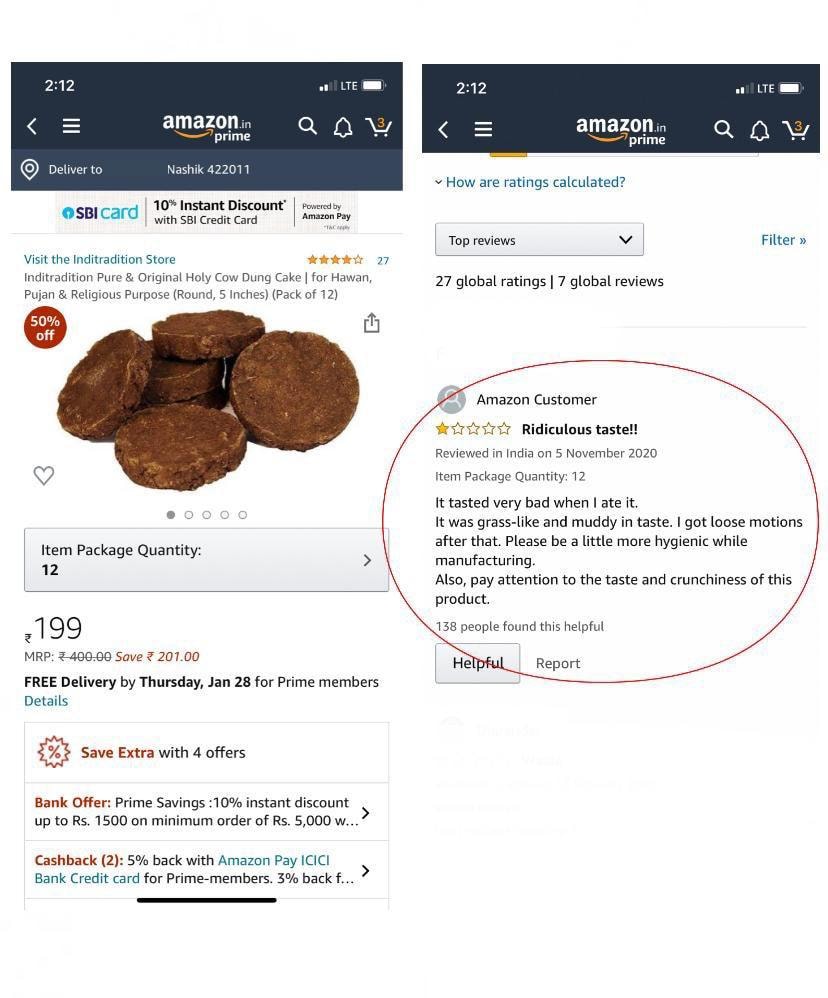This screenshot has height=998, width=828.
Task: Tap the cow dung cake product image
Action: [209, 400]
